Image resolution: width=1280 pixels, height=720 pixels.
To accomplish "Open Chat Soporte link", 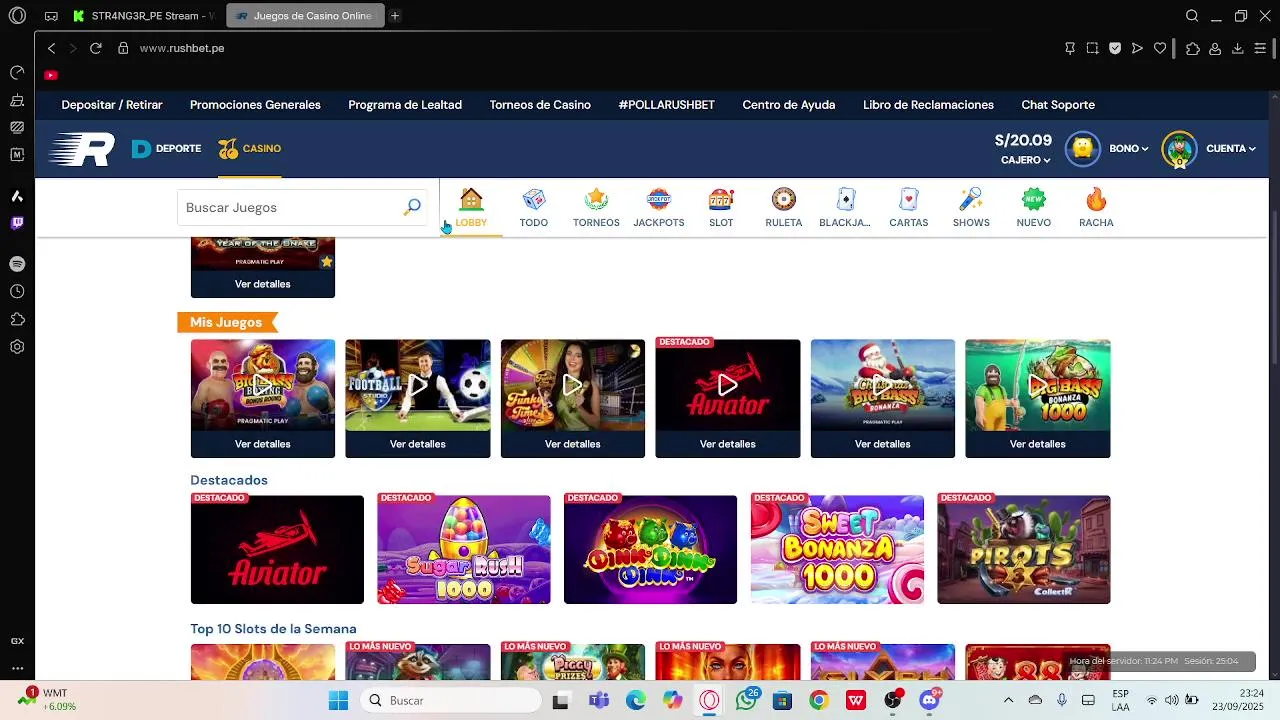I will tap(1058, 105).
